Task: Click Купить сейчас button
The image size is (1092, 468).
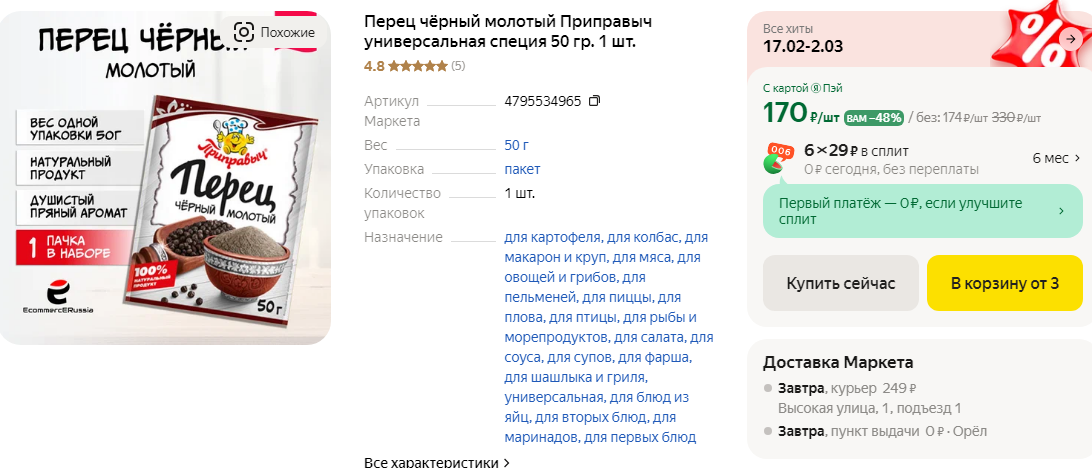Action: tap(841, 283)
